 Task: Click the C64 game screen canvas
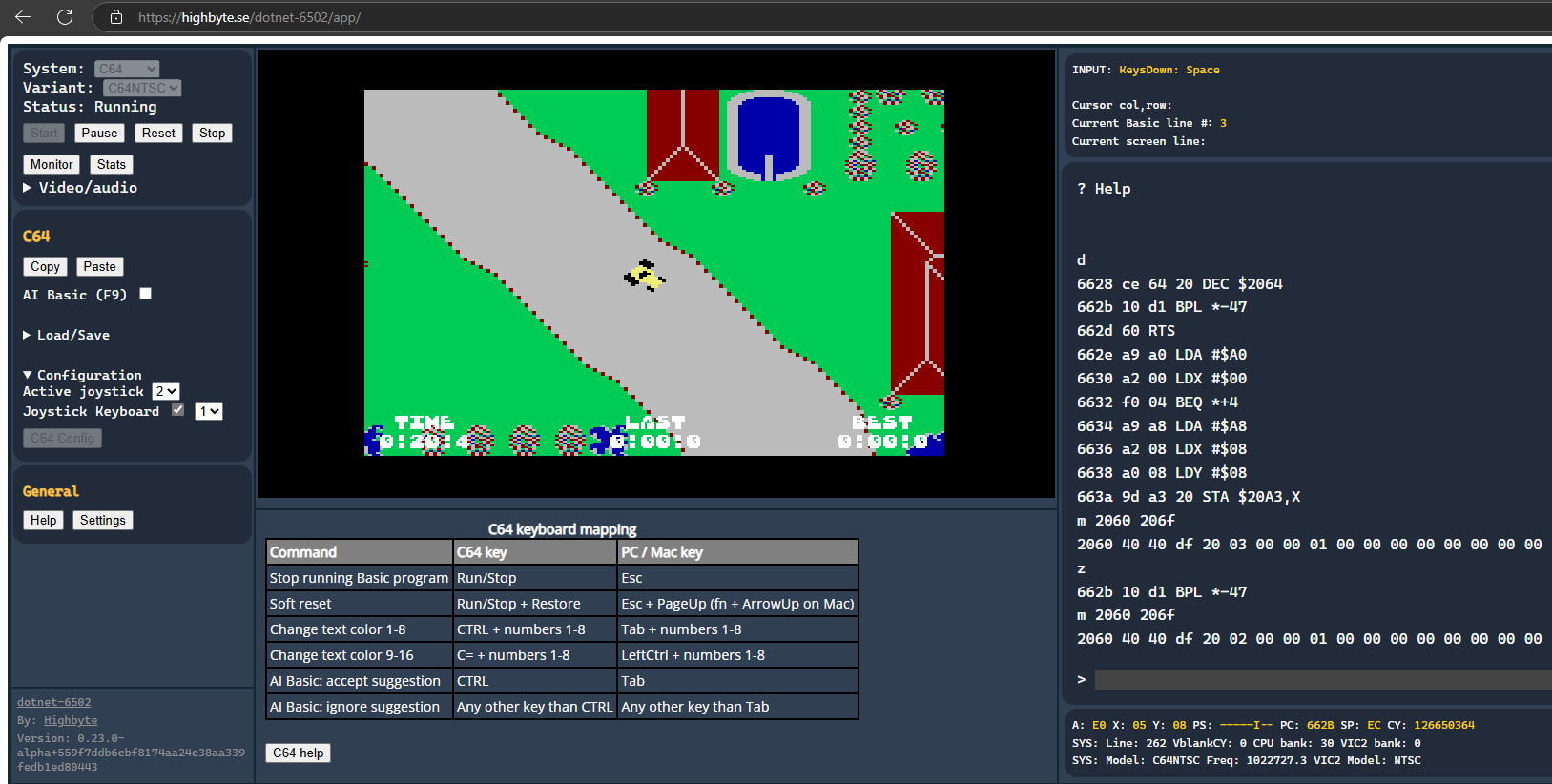pos(654,273)
